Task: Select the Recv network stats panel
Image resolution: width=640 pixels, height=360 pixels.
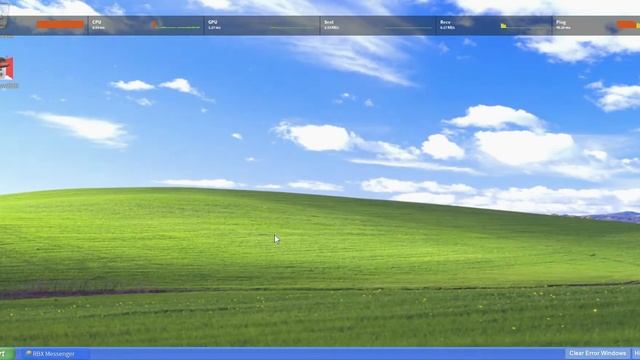Action: [x=494, y=25]
